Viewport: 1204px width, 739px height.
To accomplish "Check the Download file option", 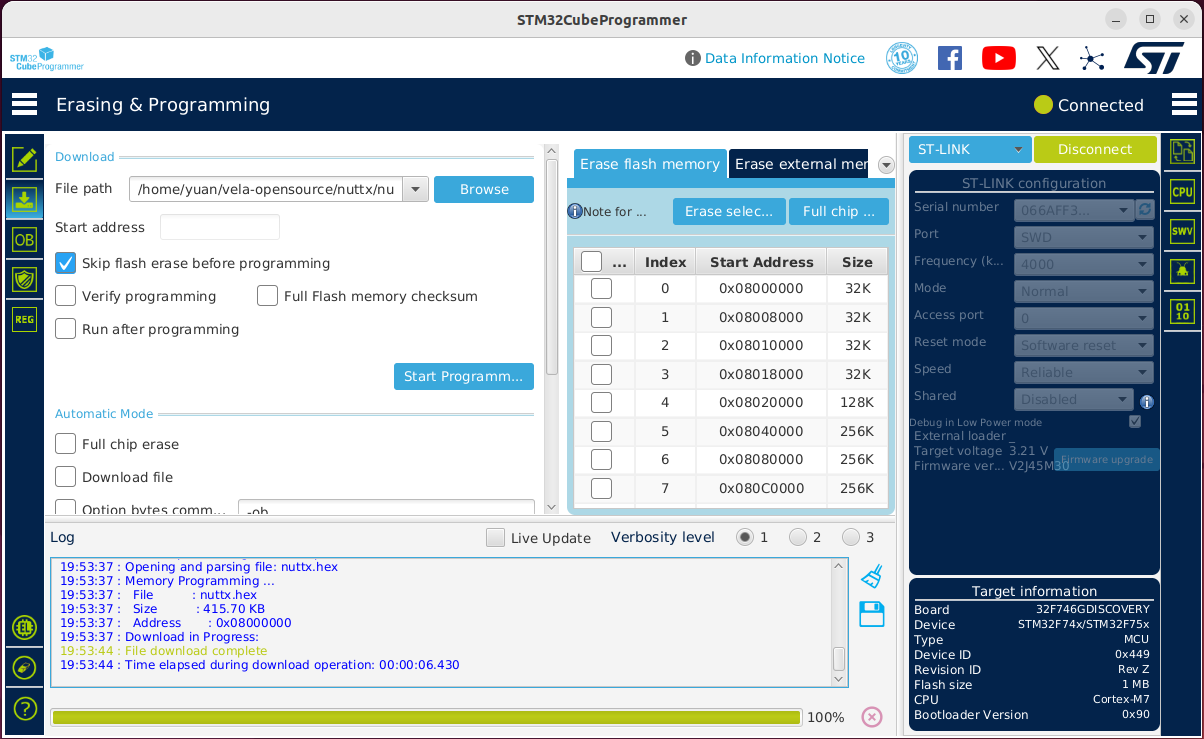I will [x=65, y=477].
